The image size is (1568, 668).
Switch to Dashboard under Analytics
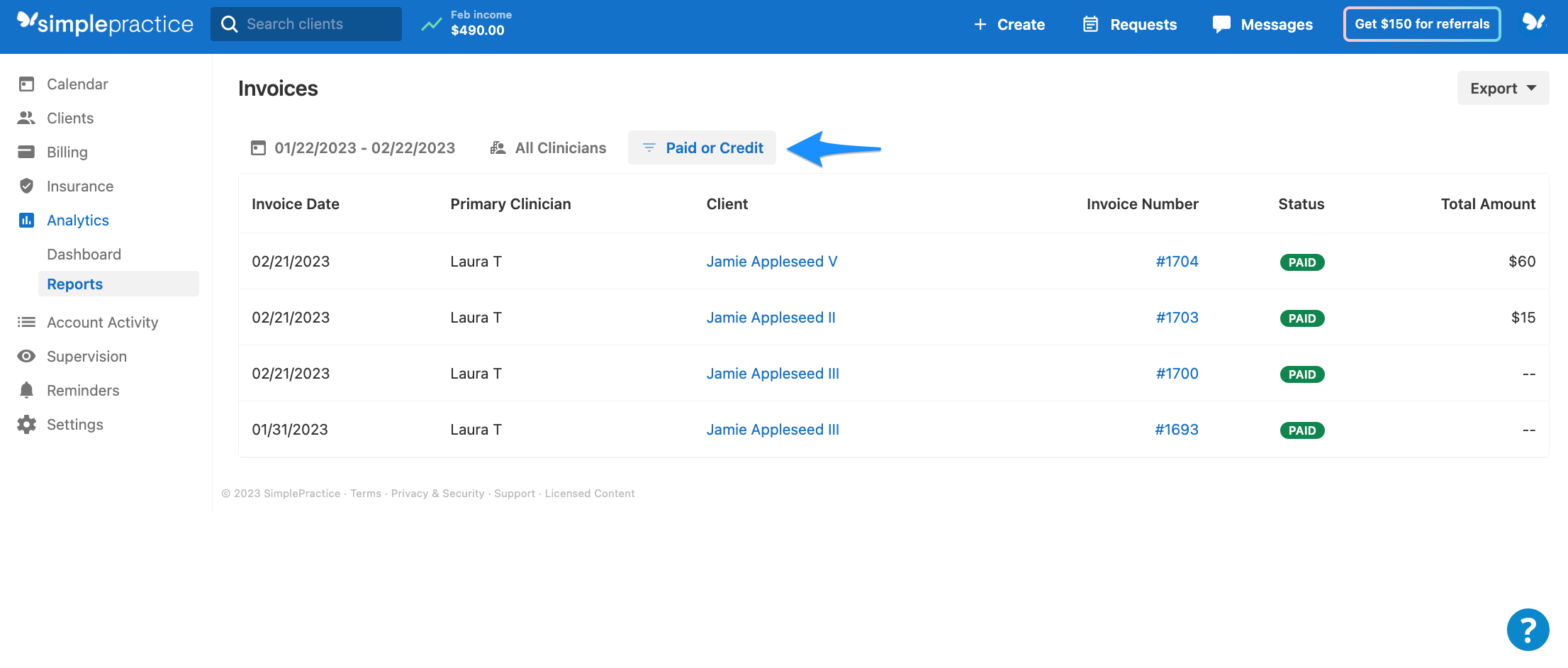click(84, 254)
